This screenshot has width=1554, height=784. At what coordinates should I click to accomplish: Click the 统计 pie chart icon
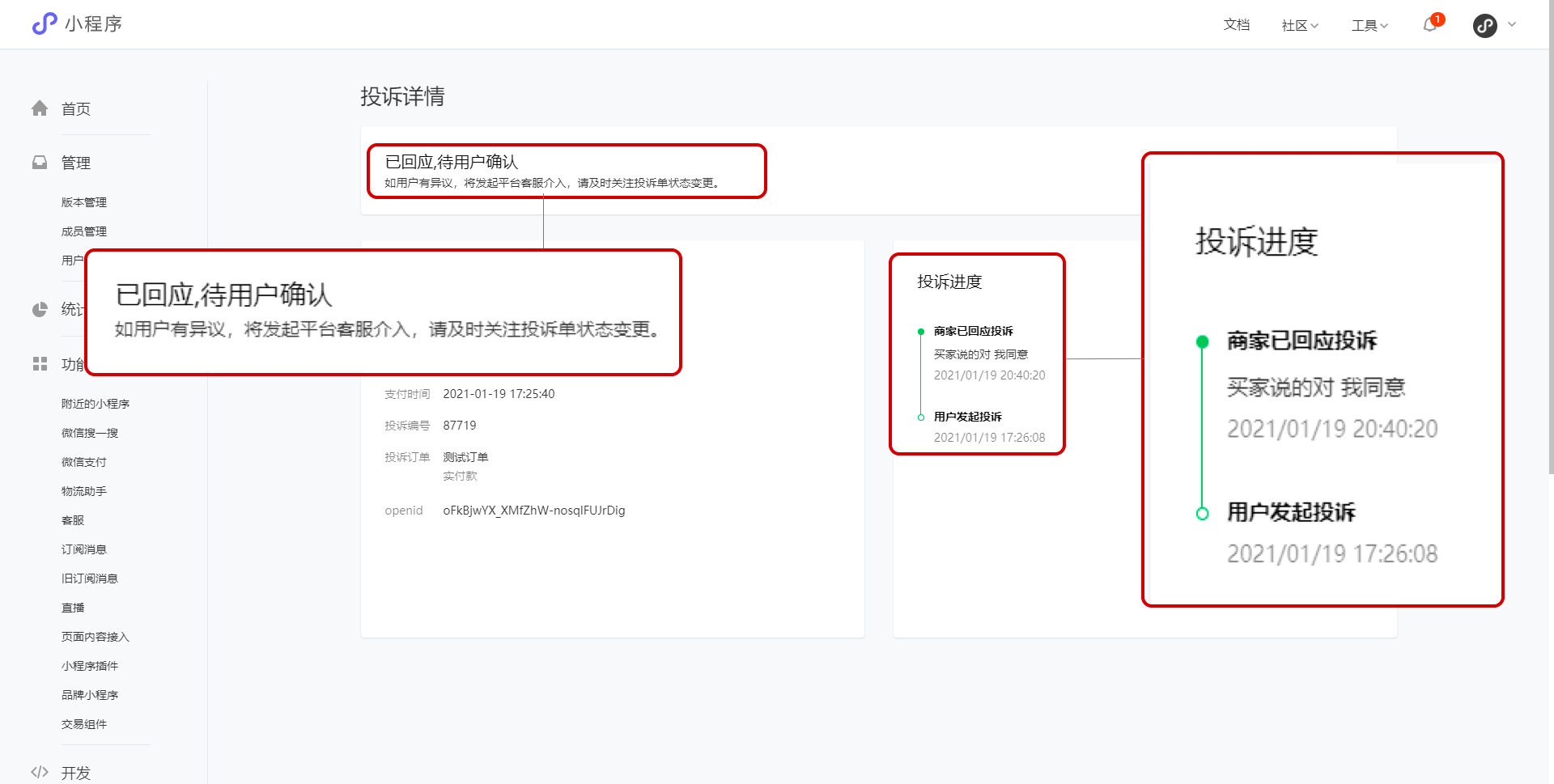[x=40, y=309]
